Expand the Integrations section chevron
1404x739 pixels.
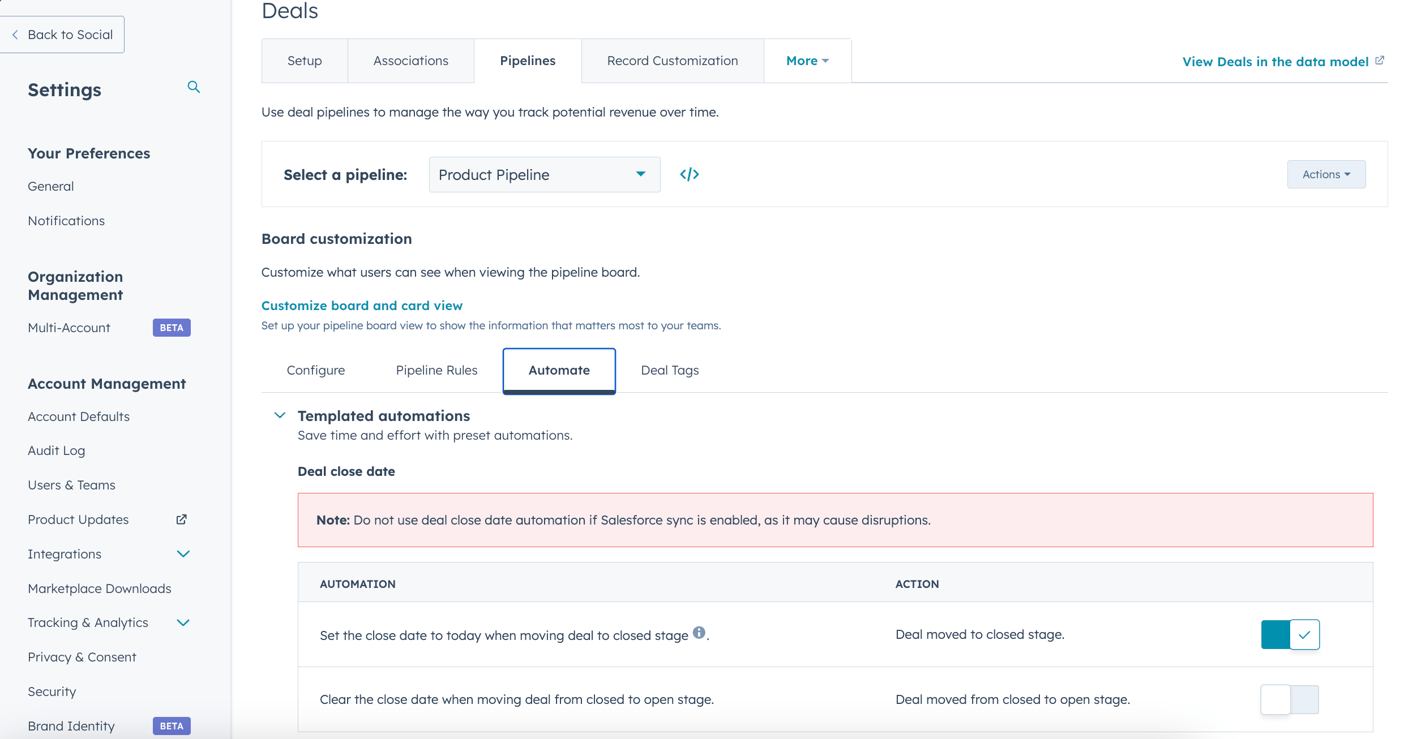(183, 553)
